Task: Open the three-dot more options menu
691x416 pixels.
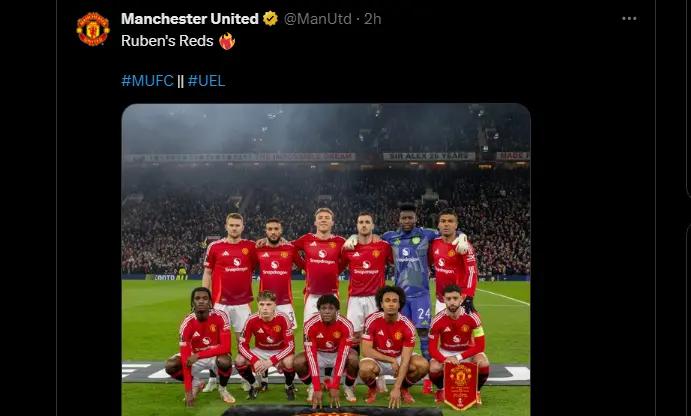Action: coord(629,19)
